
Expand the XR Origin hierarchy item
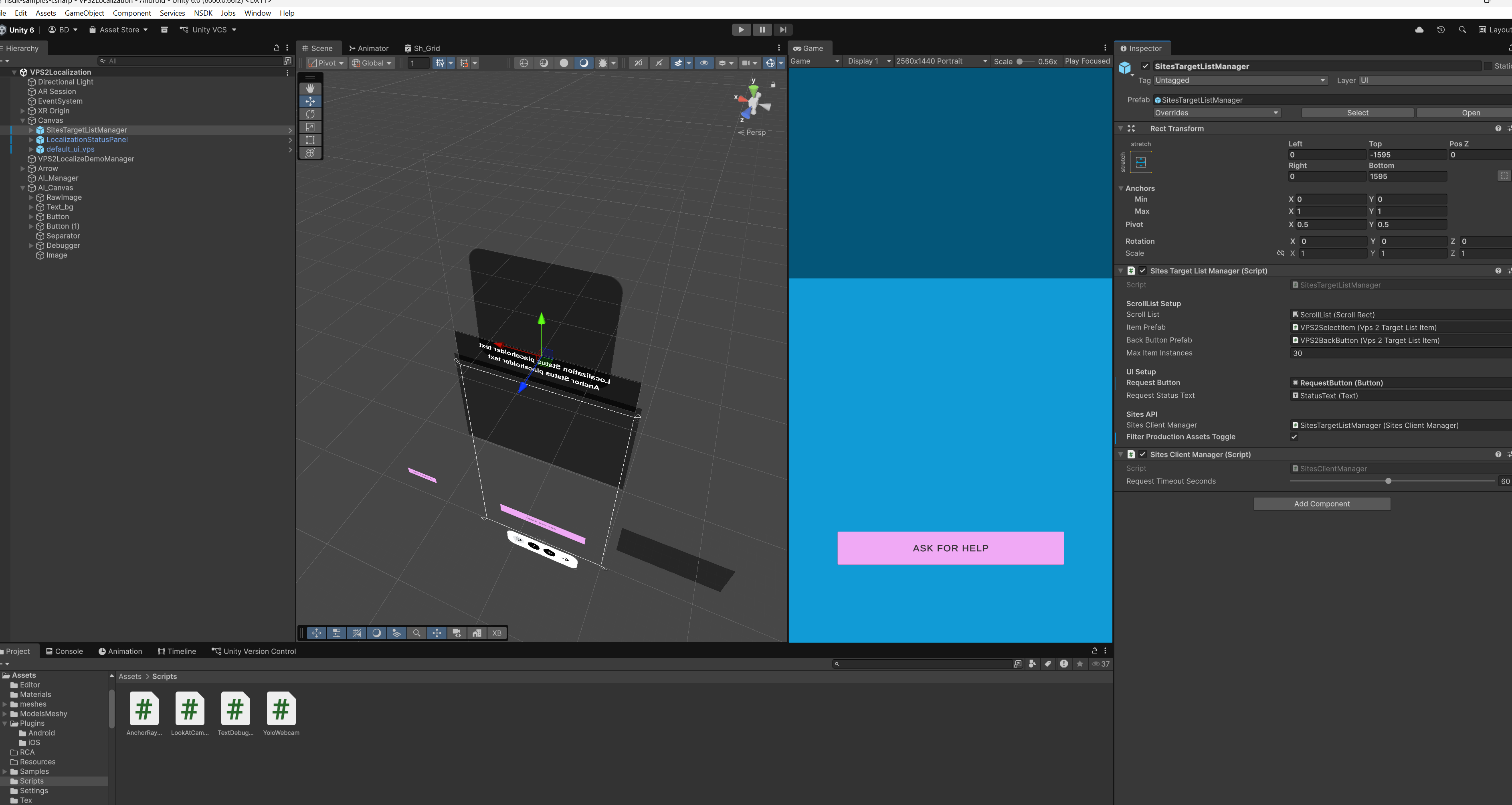(22, 111)
